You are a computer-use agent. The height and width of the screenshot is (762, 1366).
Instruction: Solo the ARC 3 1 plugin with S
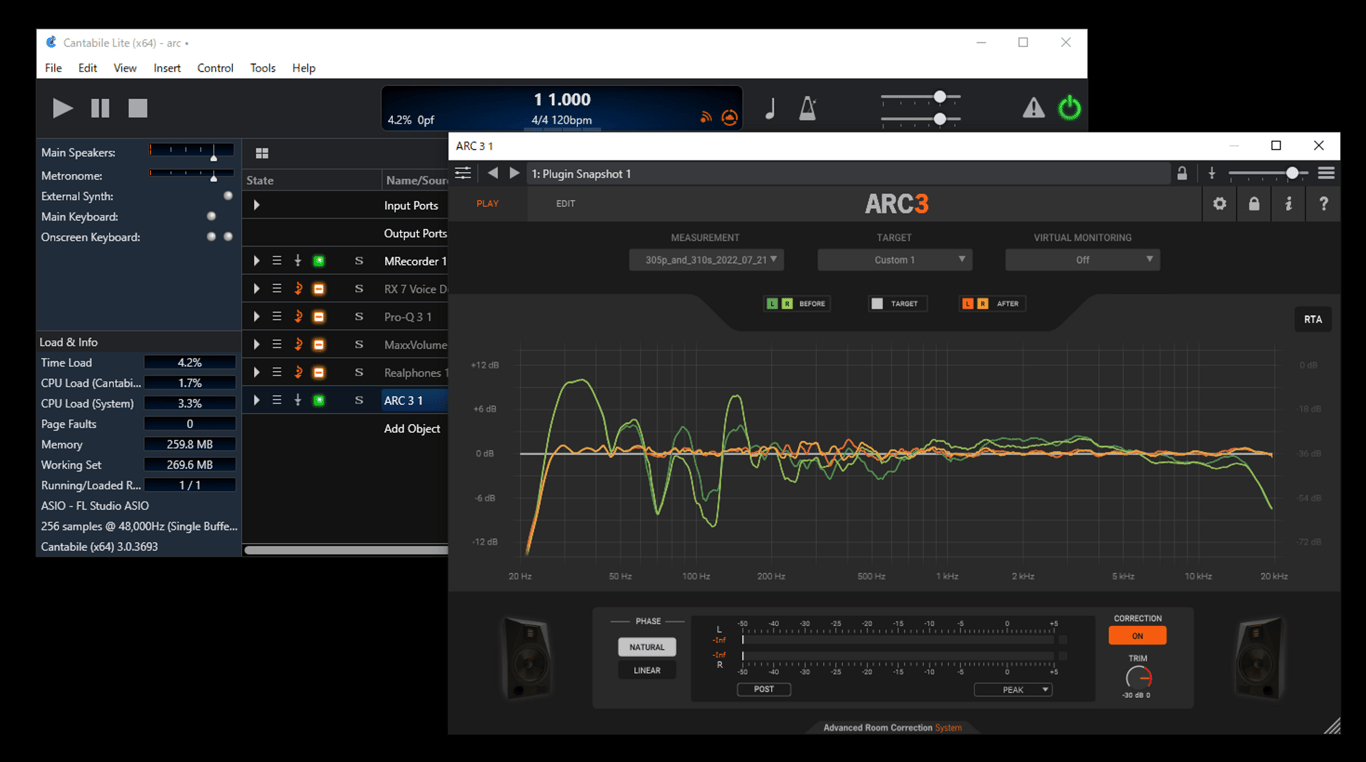click(359, 401)
